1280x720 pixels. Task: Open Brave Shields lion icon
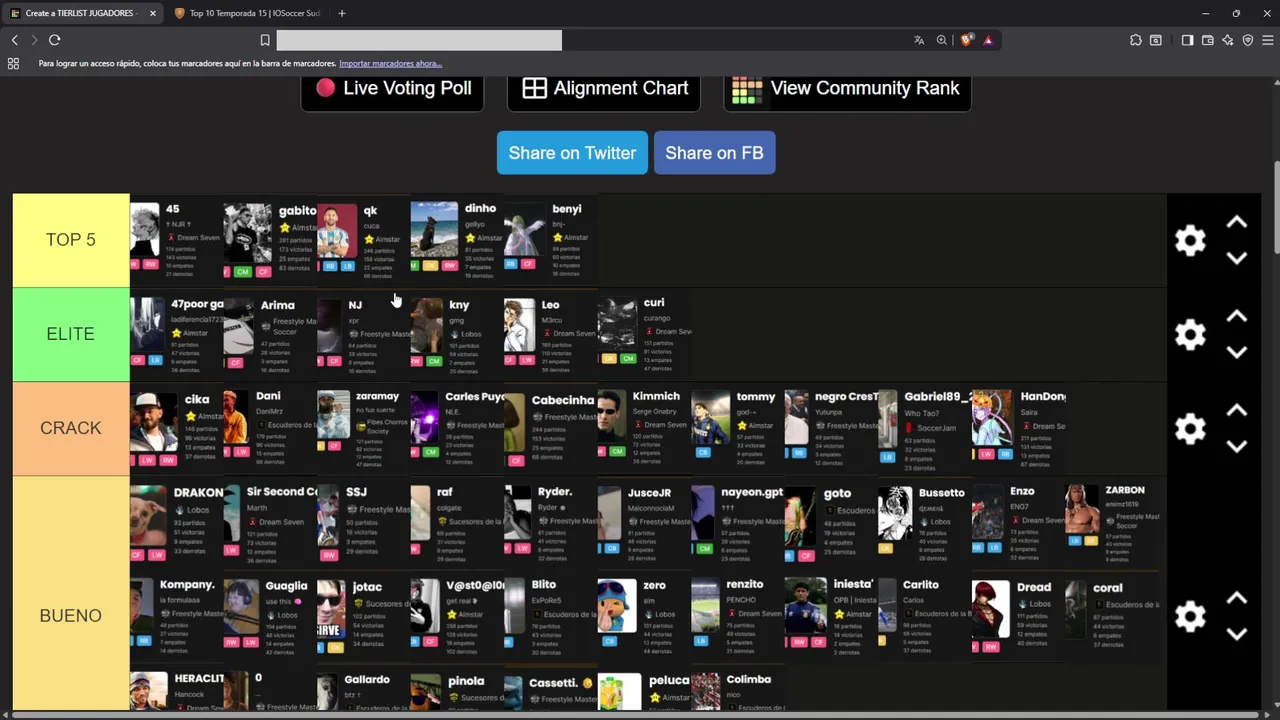point(966,40)
